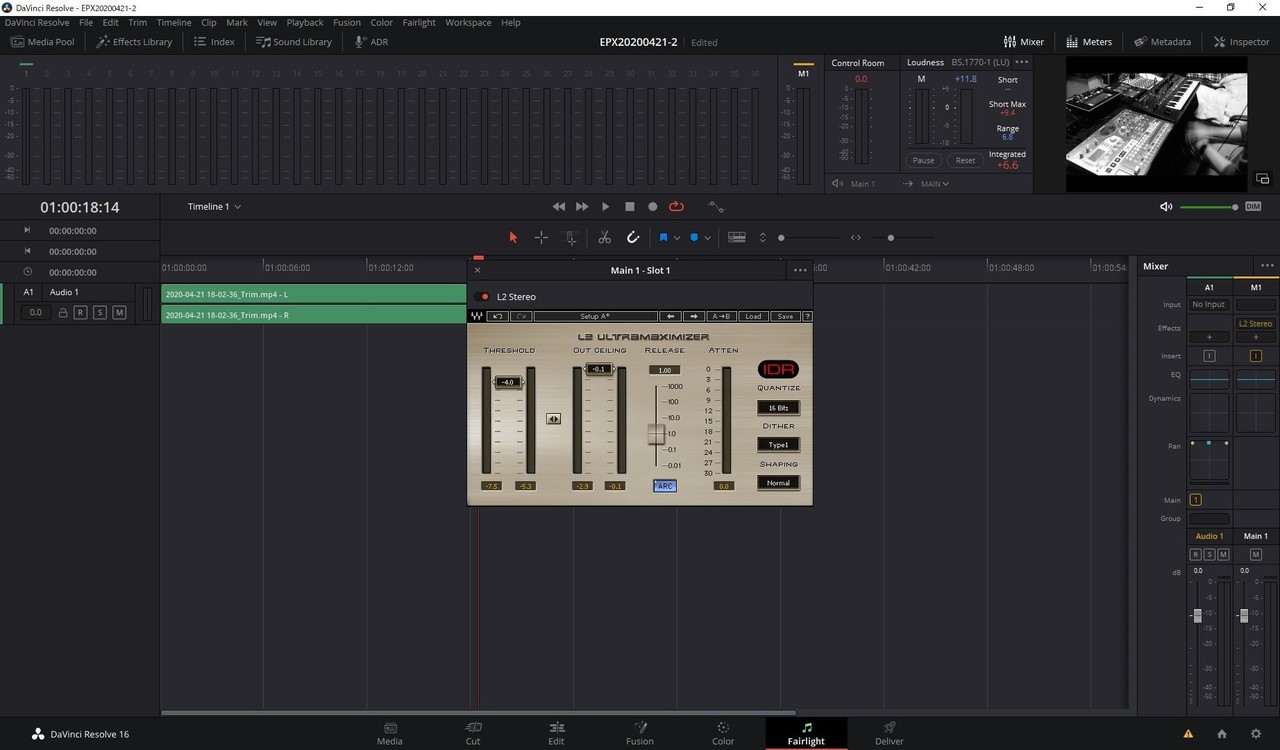The image size is (1280, 750).
Task: Redo in the L2 plugin toolbar
Action: point(521,316)
